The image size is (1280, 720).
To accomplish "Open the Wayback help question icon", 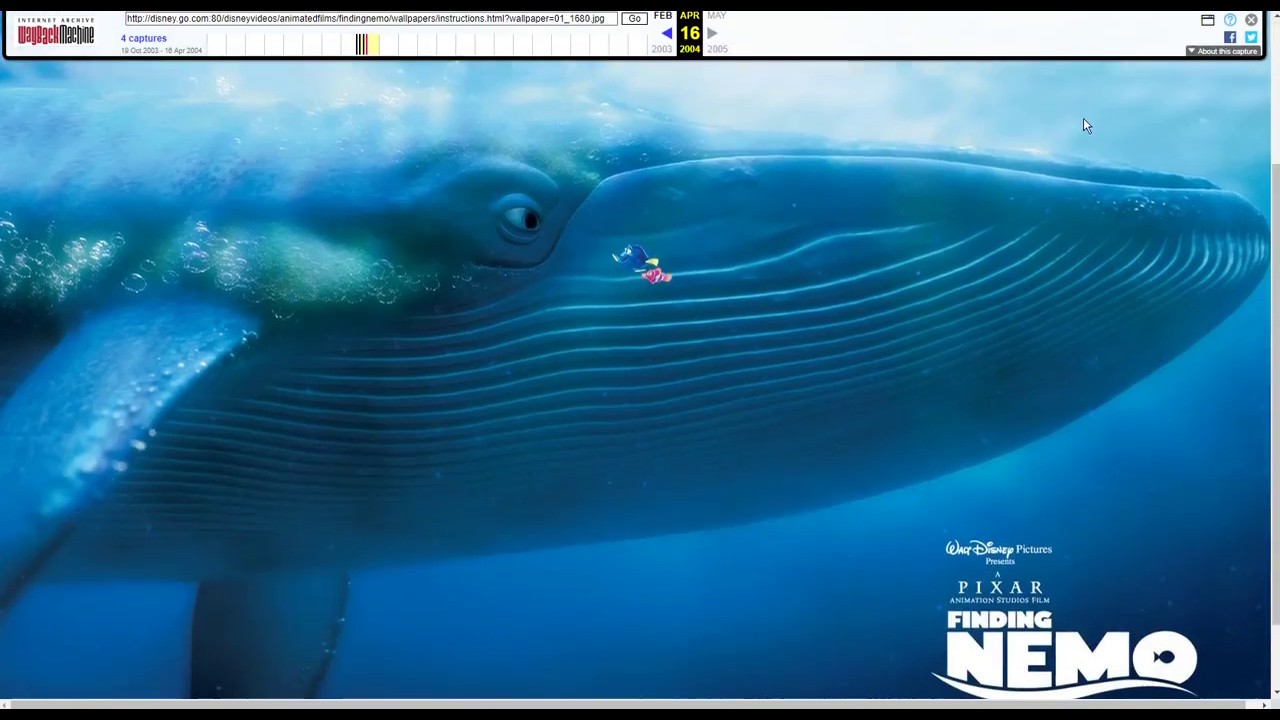I will (1230, 20).
